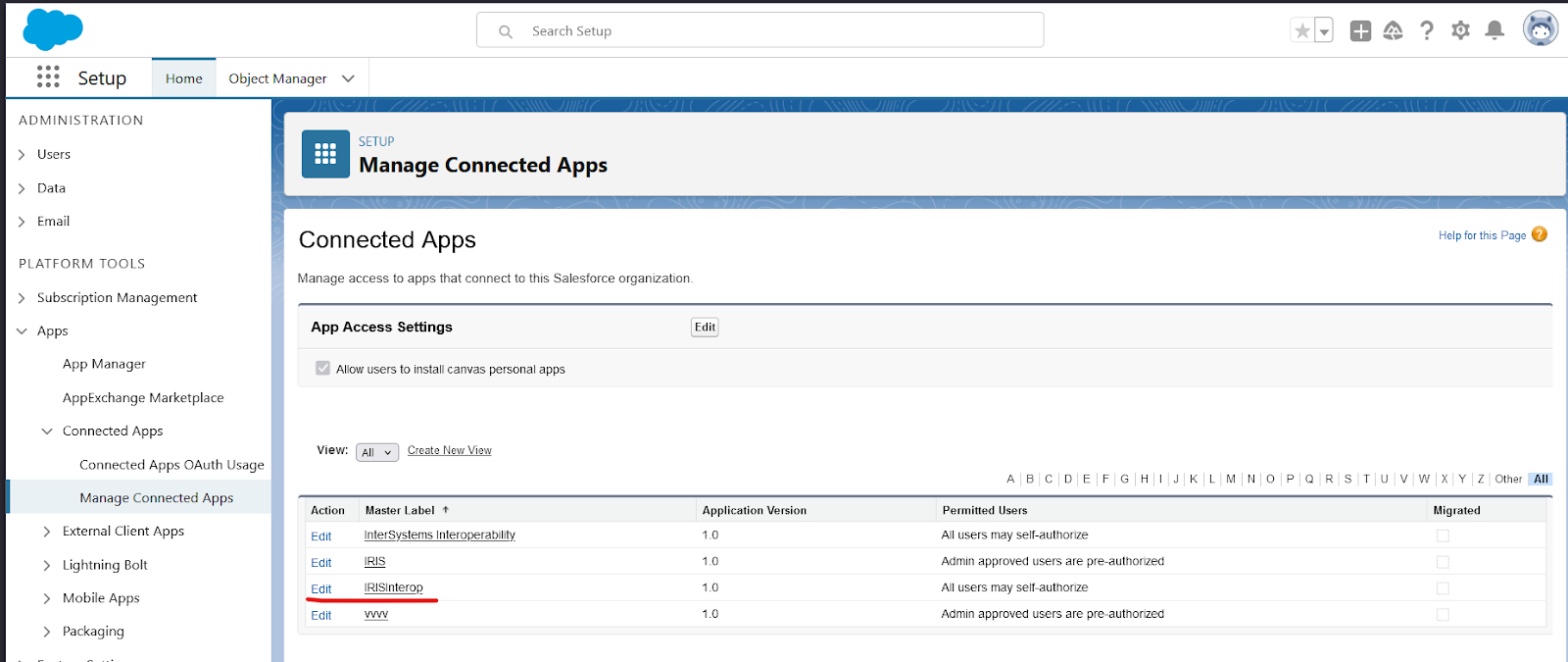Click the Manage Connected Apps page icon
1568x662 pixels.
click(x=325, y=154)
